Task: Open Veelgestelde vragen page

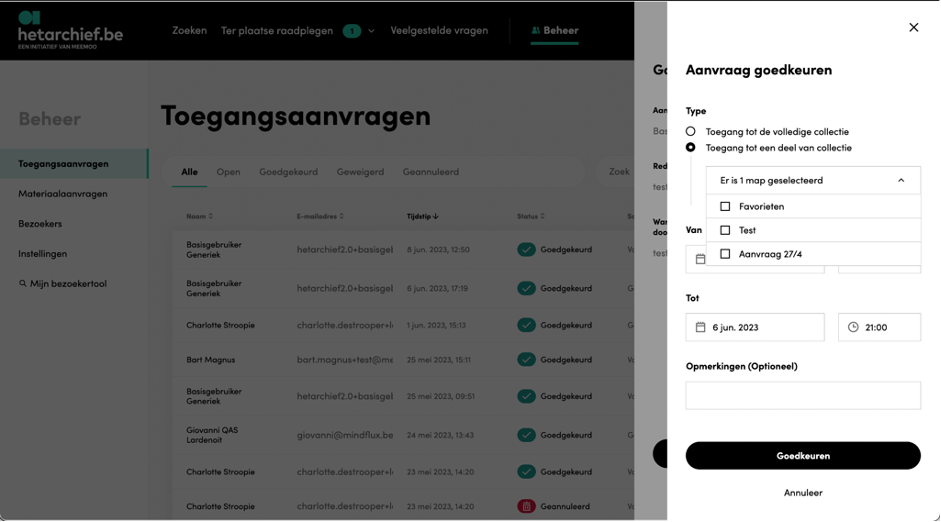Action: 439,31
